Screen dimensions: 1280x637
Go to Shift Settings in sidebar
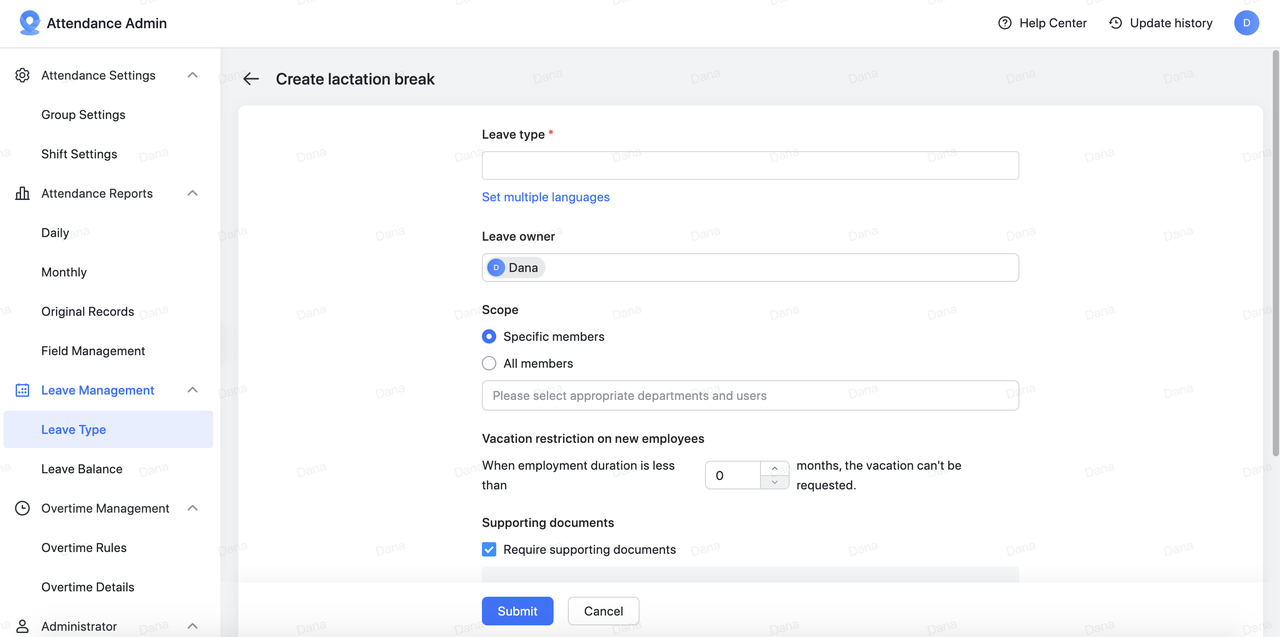(79, 154)
